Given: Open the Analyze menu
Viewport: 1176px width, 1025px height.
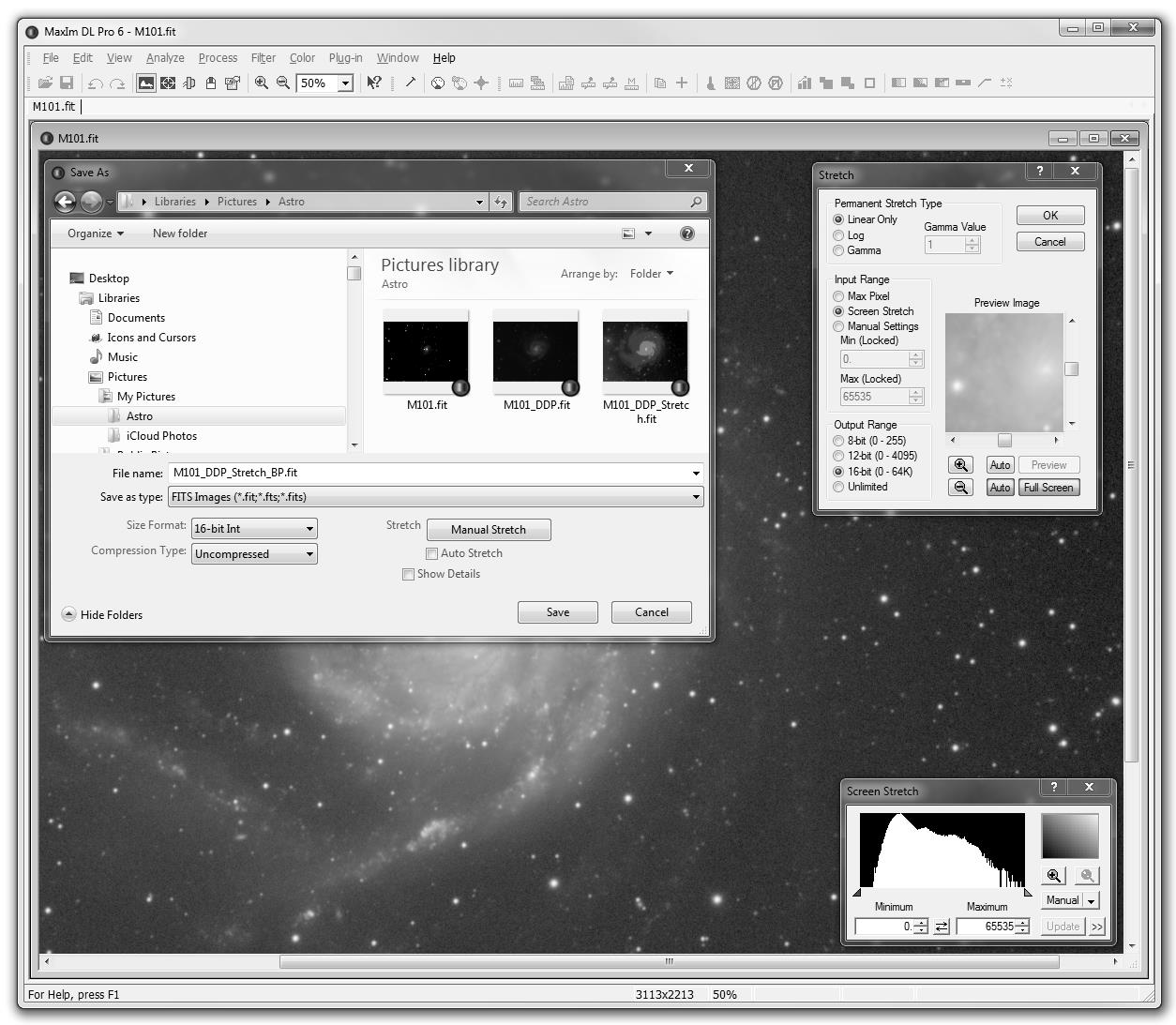Looking at the screenshot, I should 165,58.
